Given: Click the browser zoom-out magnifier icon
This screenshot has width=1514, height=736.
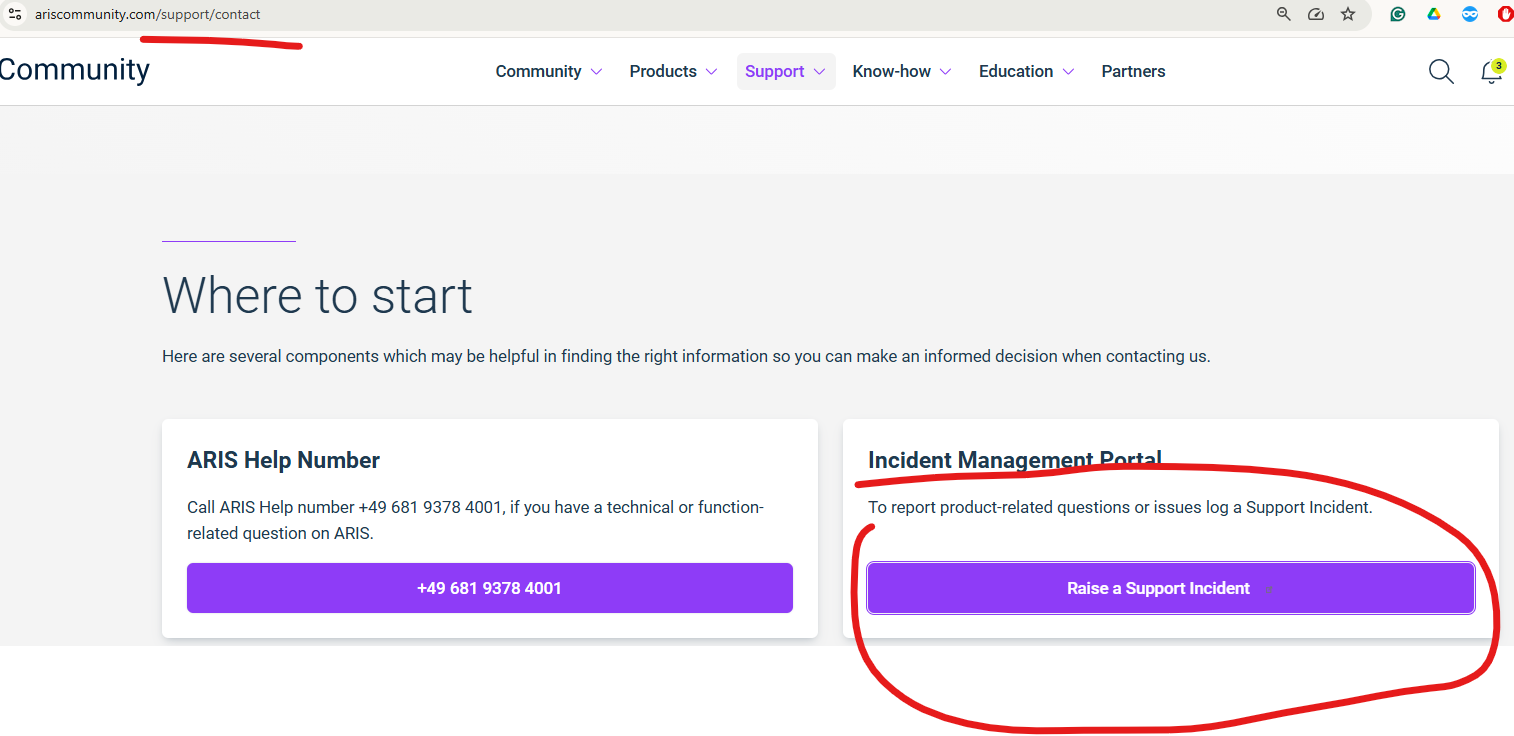Looking at the screenshot, I should pyautogui.click(x=1284, y=14).
